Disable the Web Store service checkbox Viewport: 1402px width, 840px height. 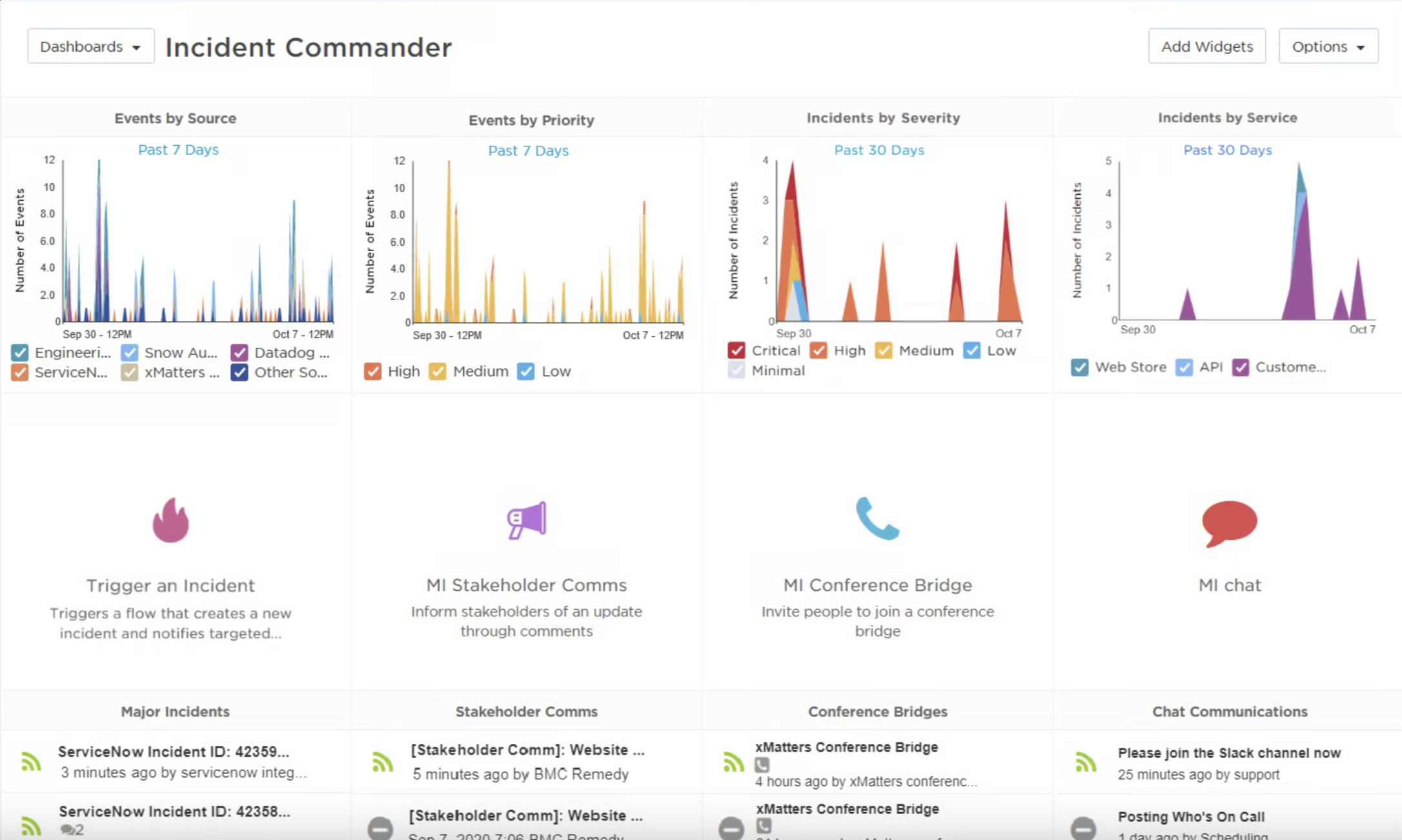pyautogui.click(x=1080, y=367)
